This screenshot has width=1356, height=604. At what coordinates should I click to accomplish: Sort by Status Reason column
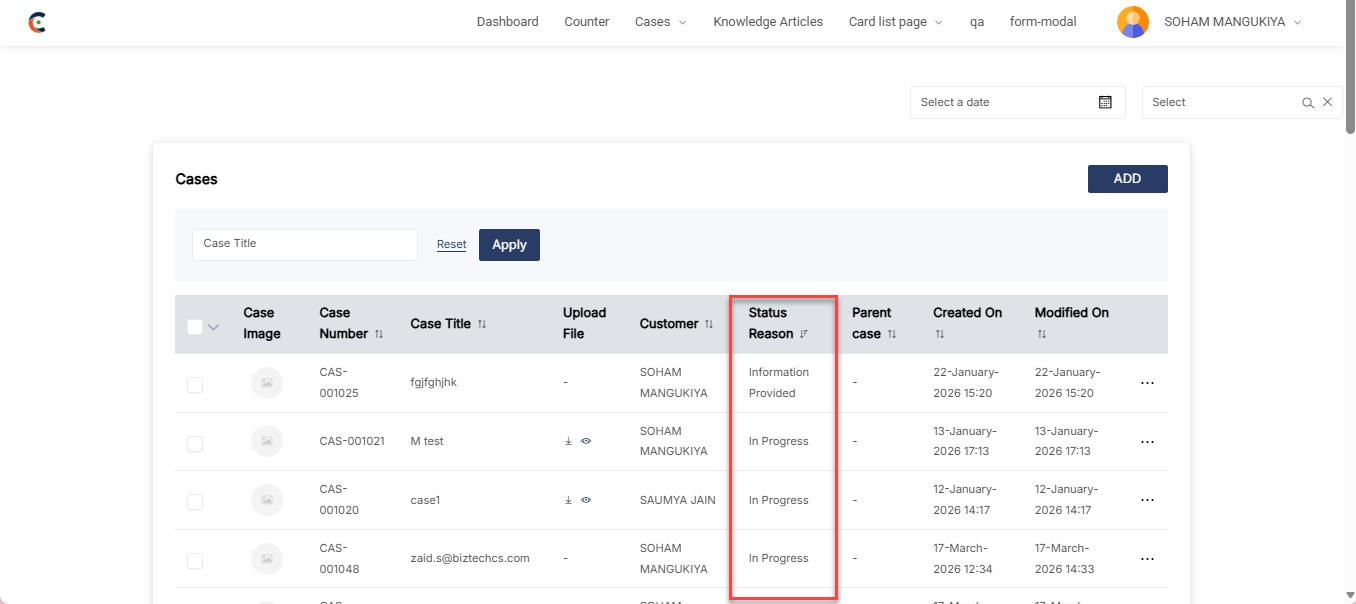click(x=803, y=335)
